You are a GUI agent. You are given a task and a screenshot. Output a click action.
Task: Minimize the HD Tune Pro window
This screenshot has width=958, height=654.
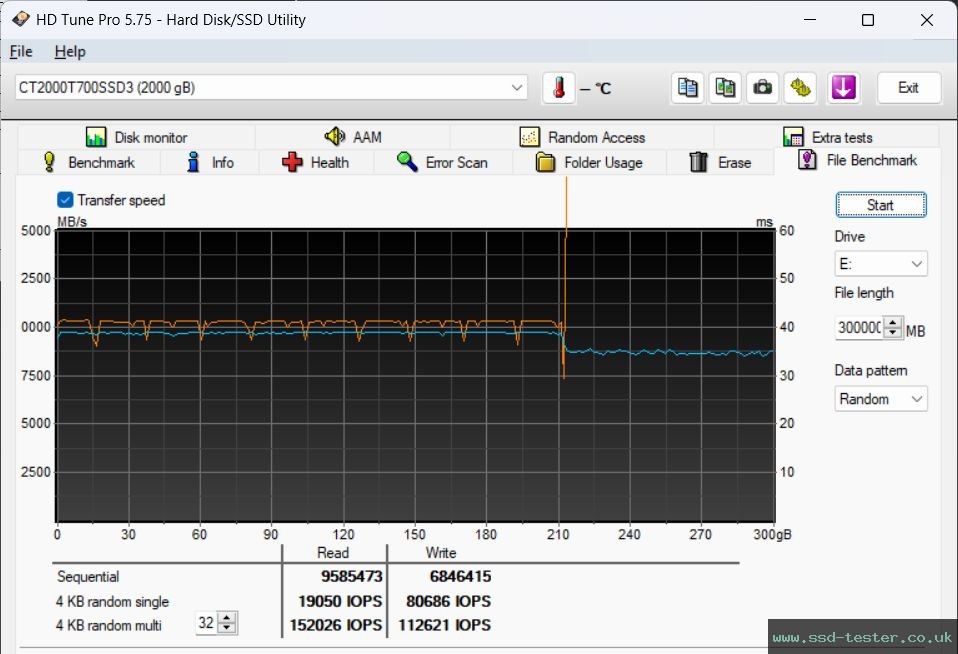[810, 20]
